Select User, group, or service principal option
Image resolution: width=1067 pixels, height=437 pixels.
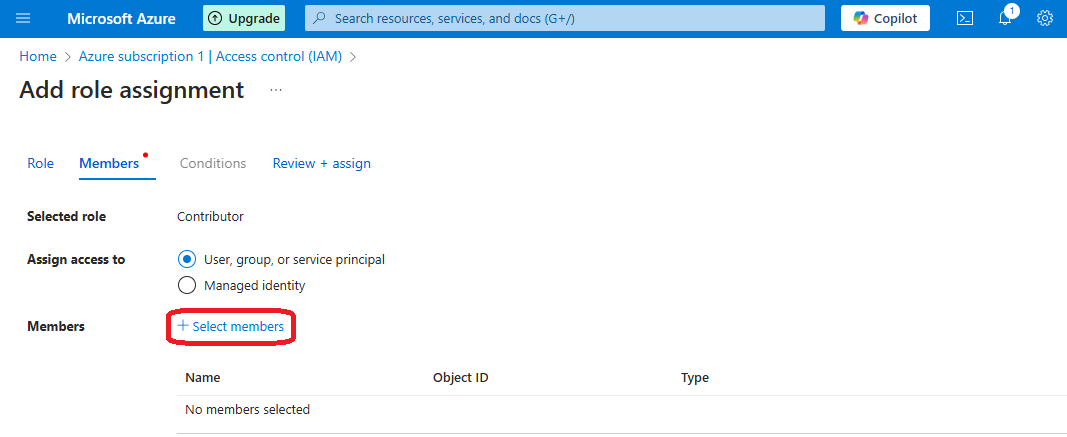point(186,259)
